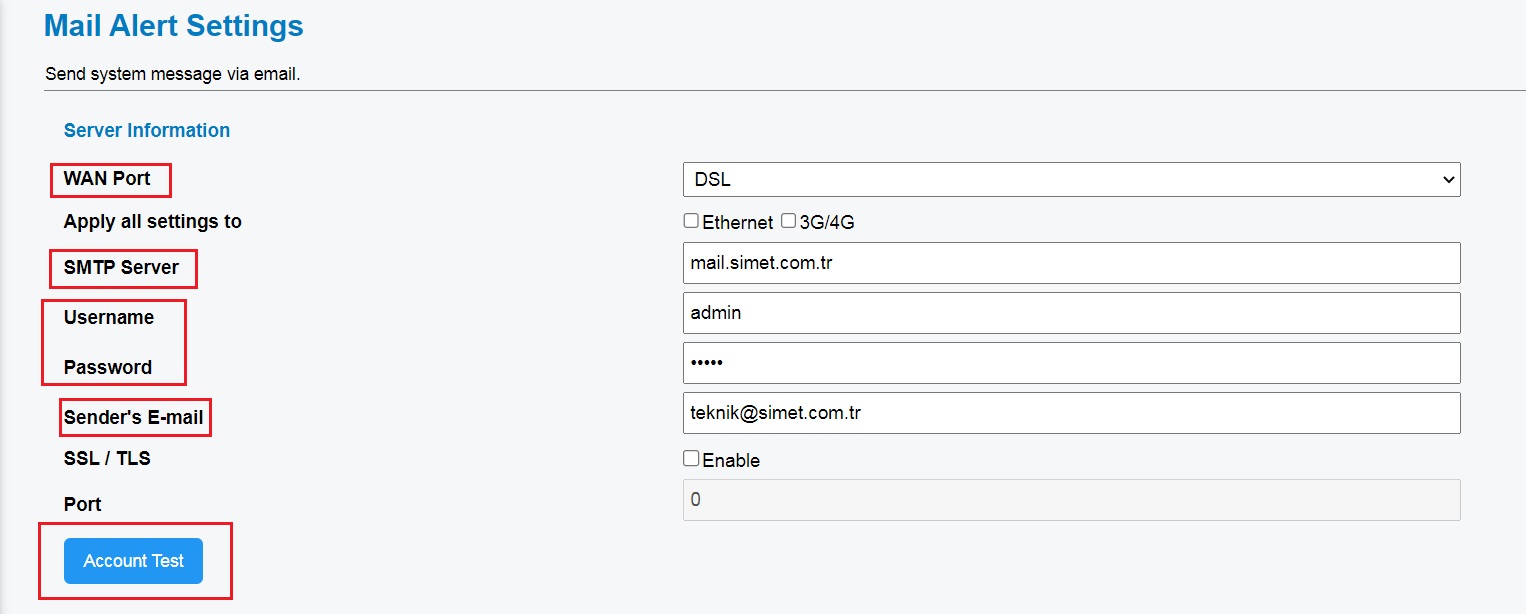Viewport: 1526px width, 614px height.
Task: Click the WAN Port label
Action: pyautogui.click(x=107, y=179)
